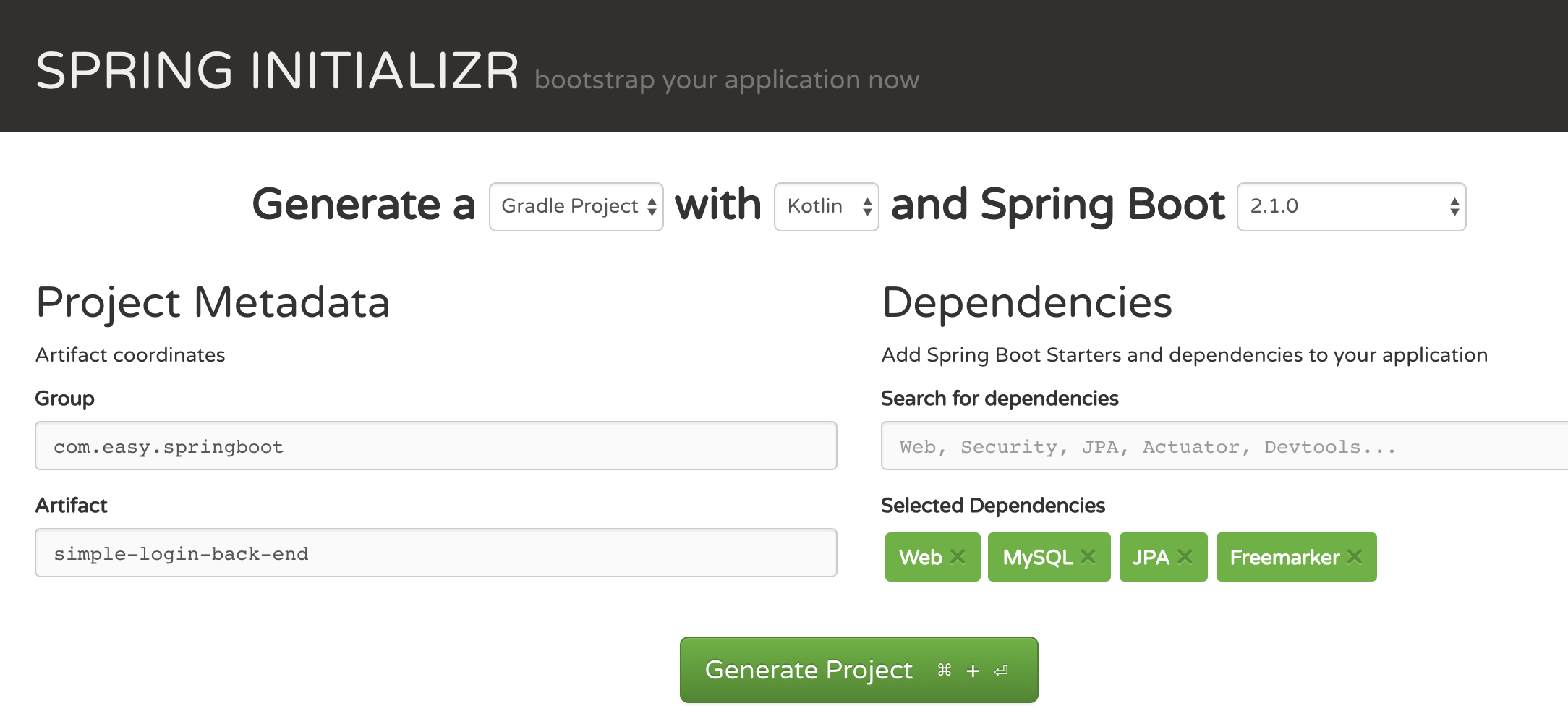Select the Freemarker dependency tag label
Viewport: 1568px width, 719px height.
pyautogui.click(x=1284, y=557)
